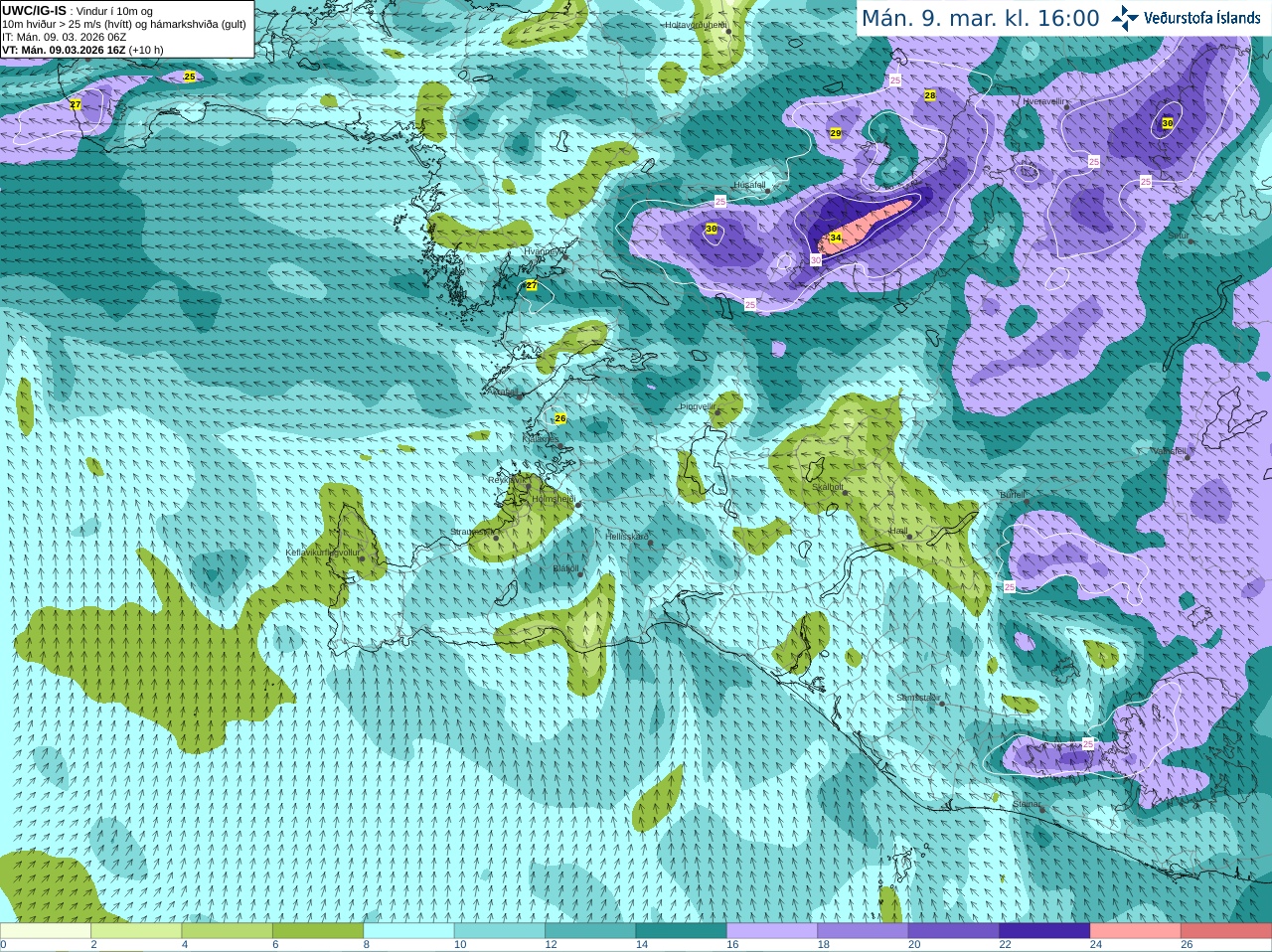Click the 14–16 m/s dark teal legend swatch
This screenshot has width=1272, height=952.
tap(681, 930)
